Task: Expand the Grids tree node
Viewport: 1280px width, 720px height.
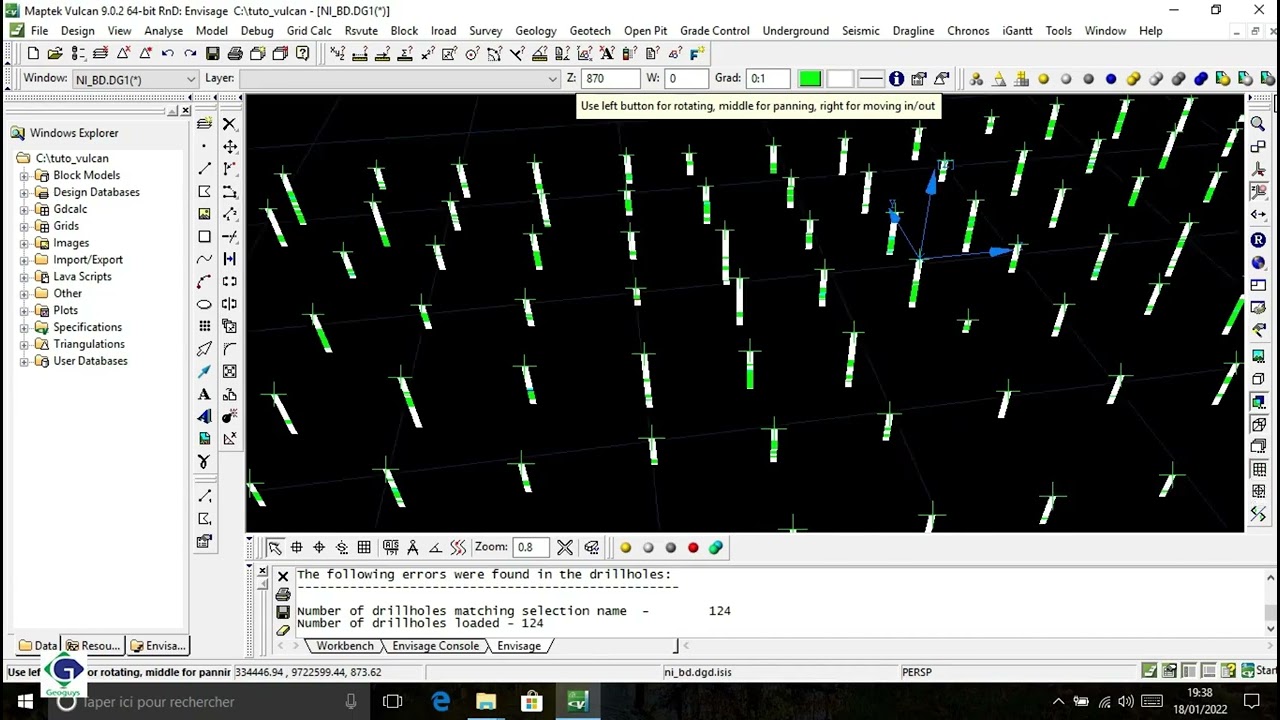Action: click(24, 226)
